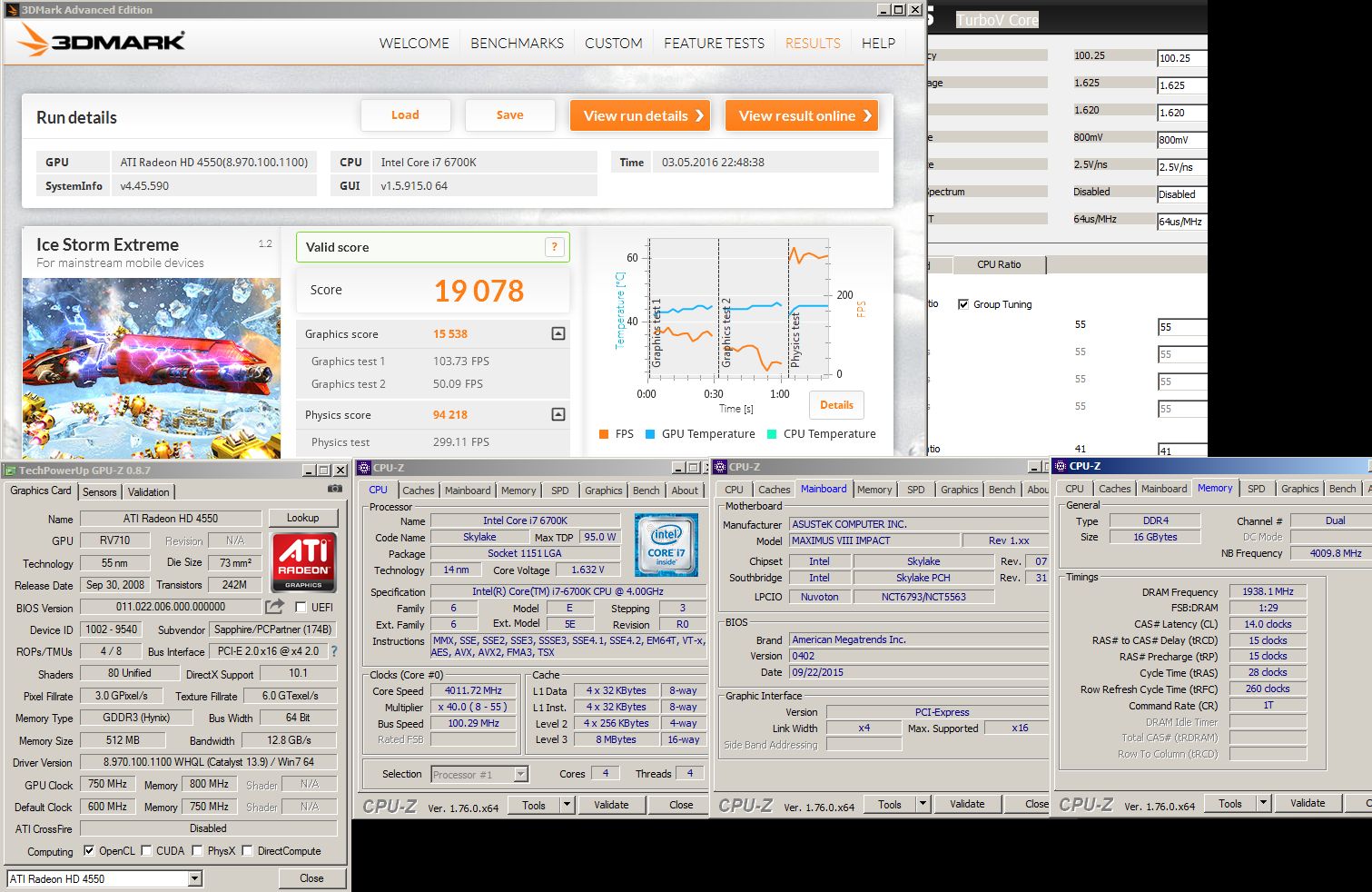Image resolution: width=1372 pixels, height=892 pixels.
Task: Toggle the OpenCL checkbox
Action: coord(89,851)
